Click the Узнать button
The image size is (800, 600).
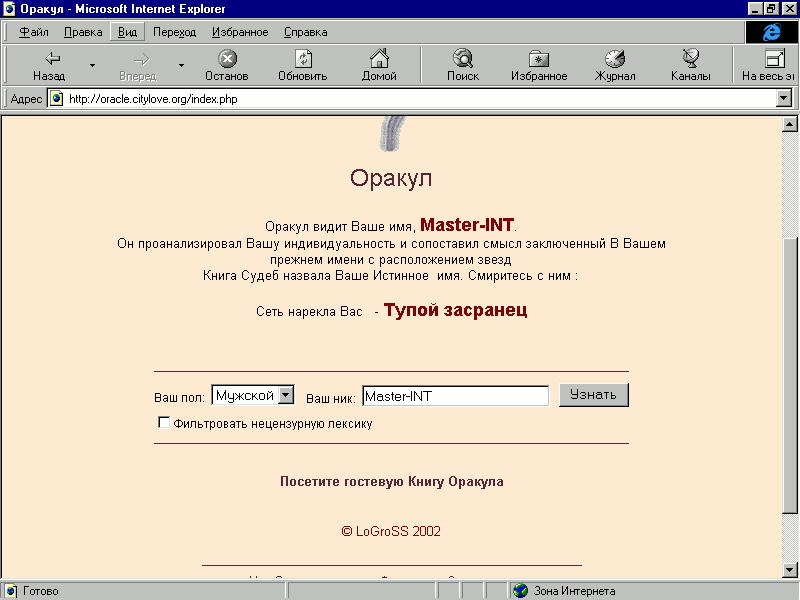point(593,395)
